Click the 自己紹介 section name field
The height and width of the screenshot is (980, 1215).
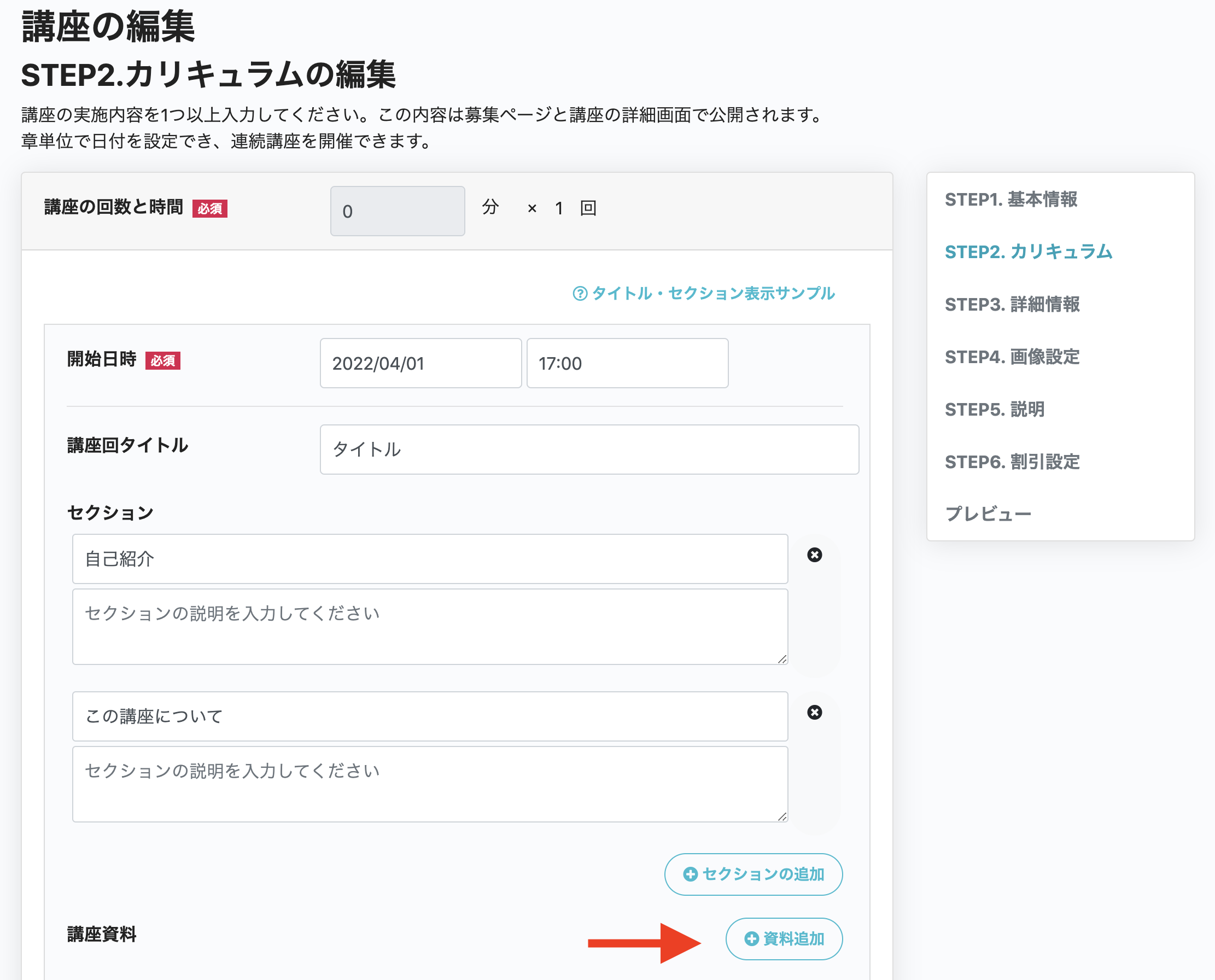click(x=429, y=559)
